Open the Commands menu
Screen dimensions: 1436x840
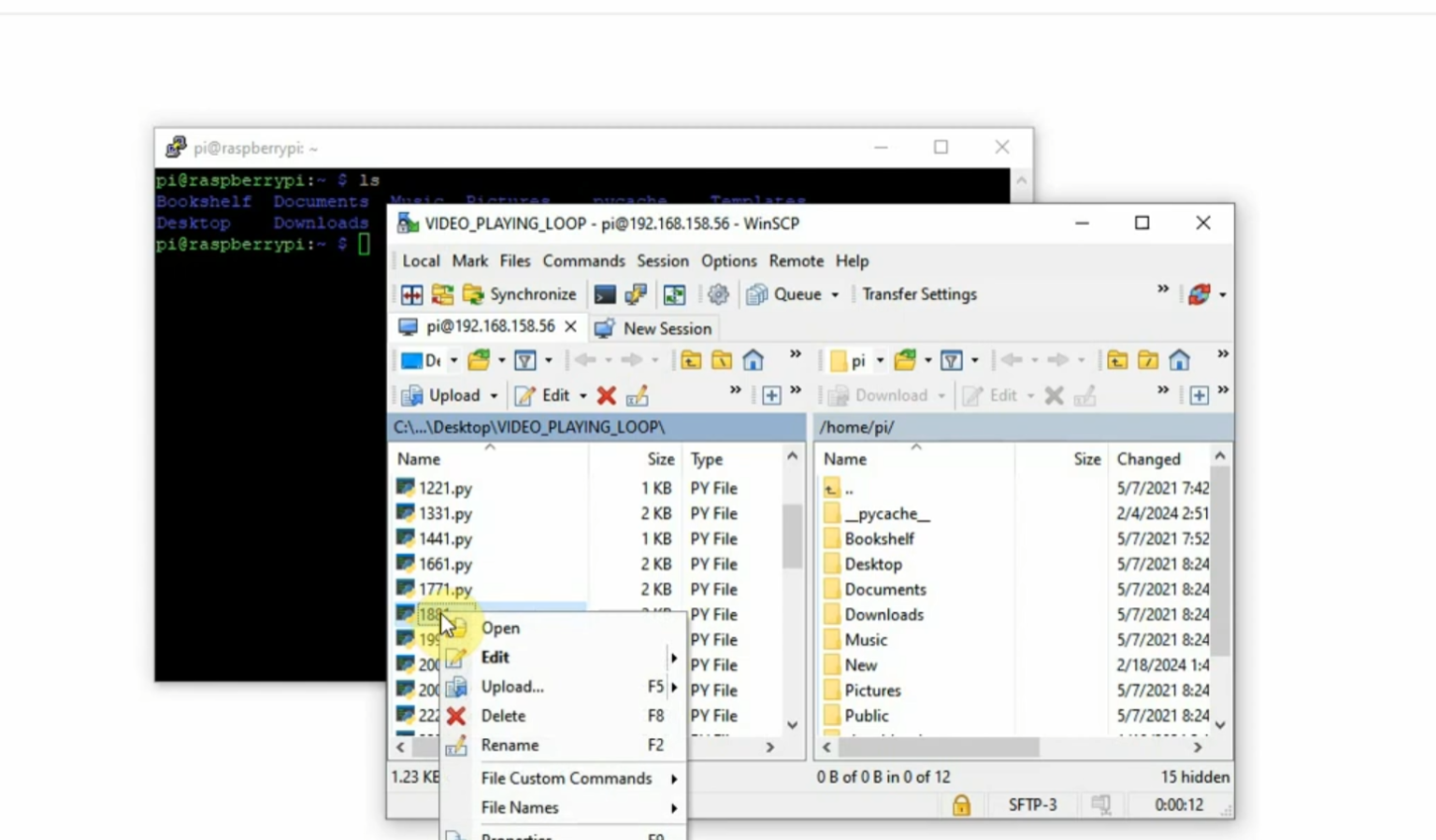click(583, 262)
